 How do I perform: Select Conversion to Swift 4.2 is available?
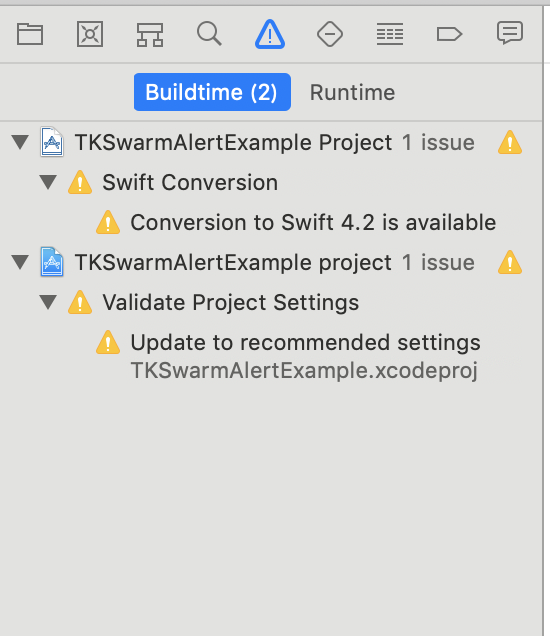[313, 222]
